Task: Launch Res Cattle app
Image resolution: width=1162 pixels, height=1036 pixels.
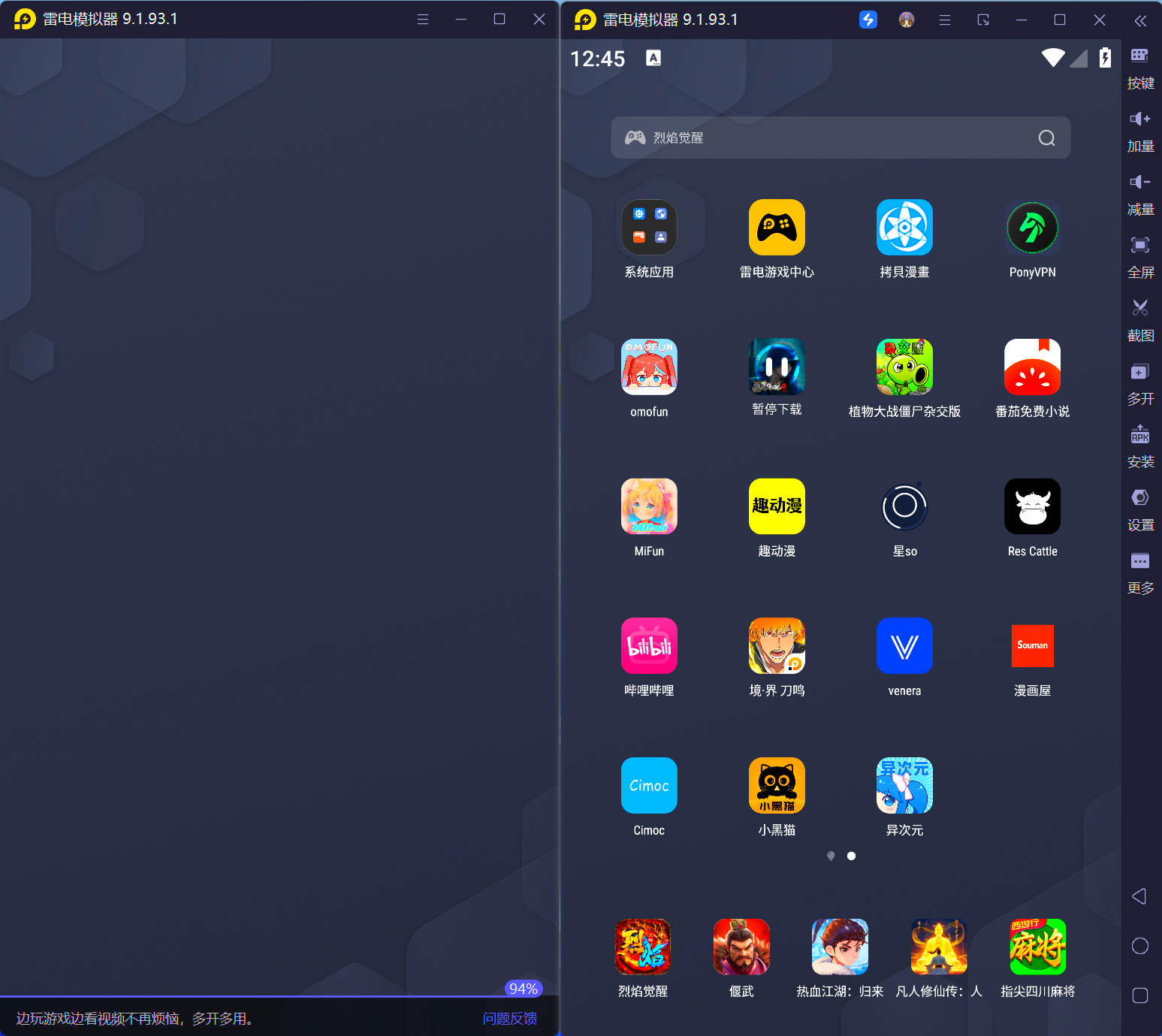Action: click(1032, 506)
